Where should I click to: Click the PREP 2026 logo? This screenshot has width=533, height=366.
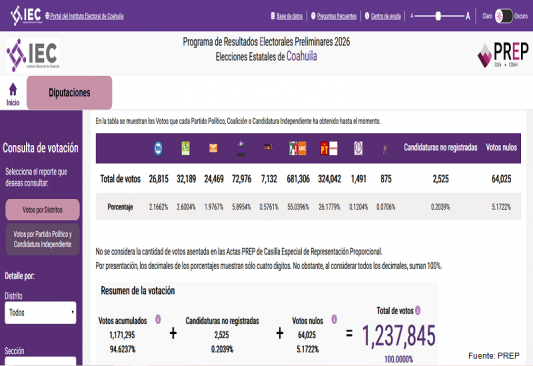[x=503, y=54]
